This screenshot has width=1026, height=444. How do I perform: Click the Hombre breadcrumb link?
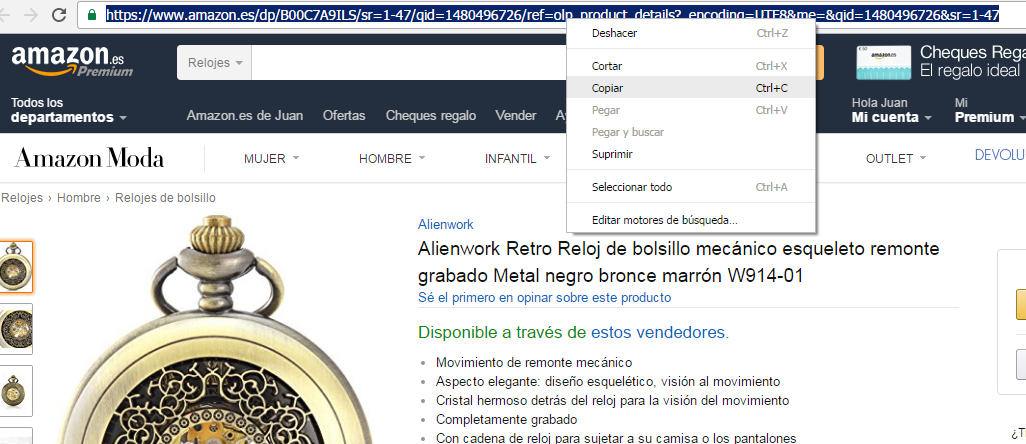(x=79, y=197)
